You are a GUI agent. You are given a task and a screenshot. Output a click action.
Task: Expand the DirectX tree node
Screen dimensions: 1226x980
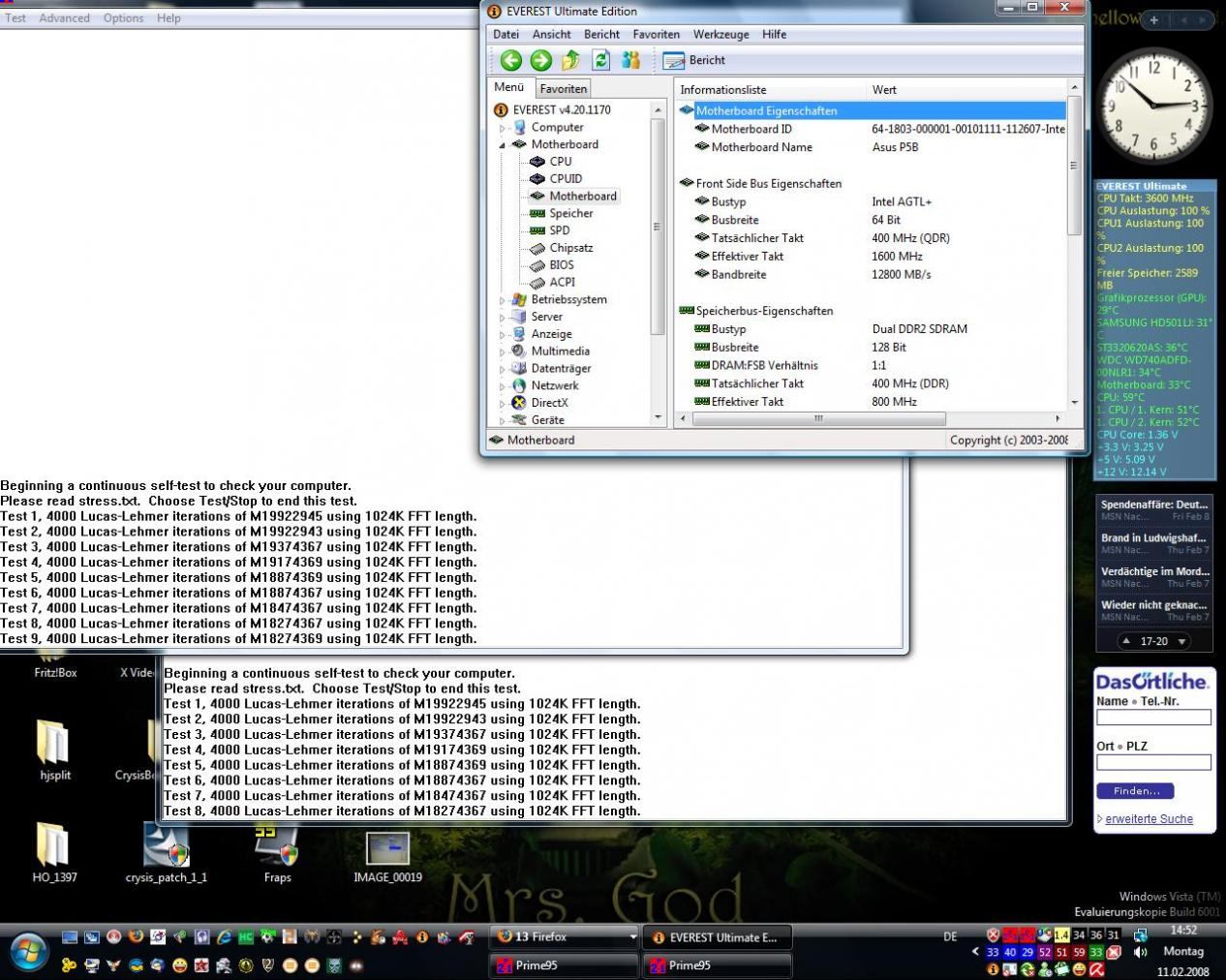[502, 404]
